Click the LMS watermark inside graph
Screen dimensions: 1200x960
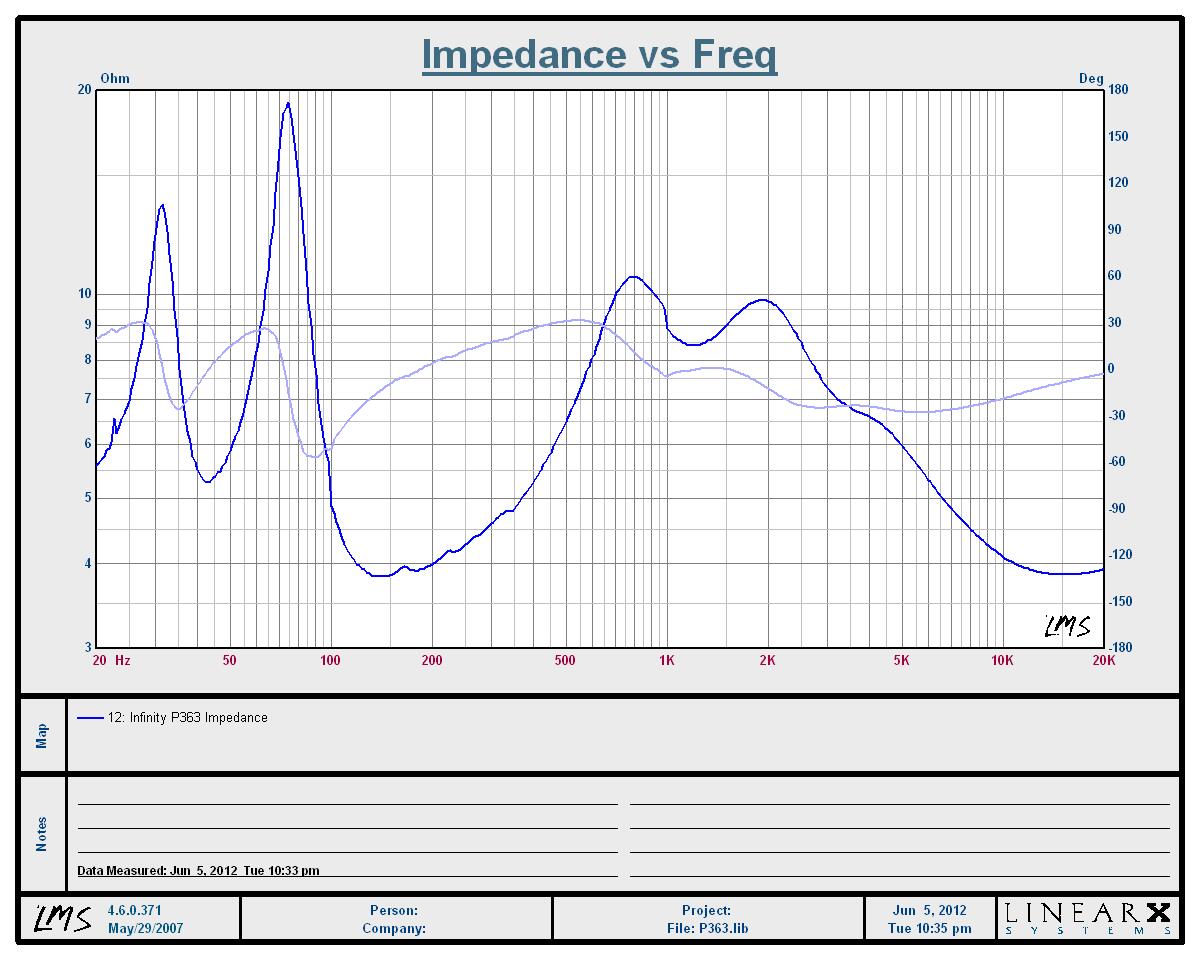(x=1067, y=626)
